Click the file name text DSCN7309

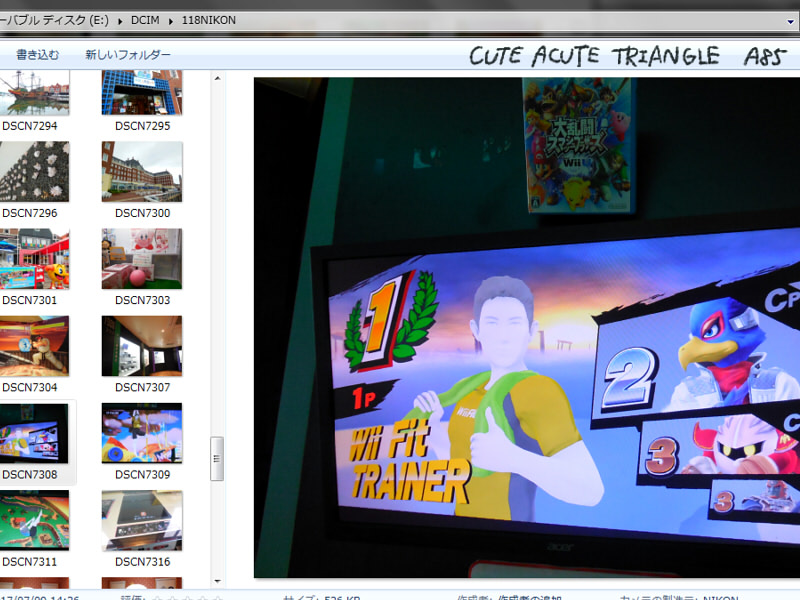[142, 475]
